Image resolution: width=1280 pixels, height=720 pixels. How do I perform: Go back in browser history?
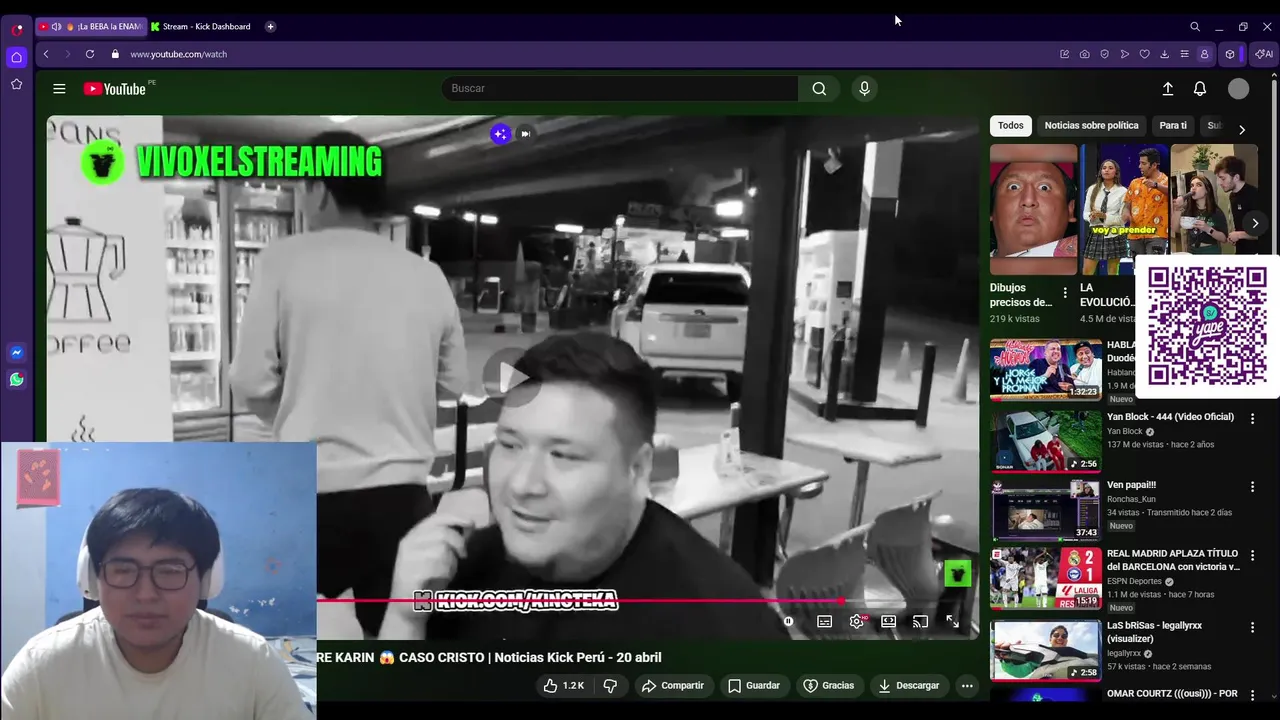(46, 54)
